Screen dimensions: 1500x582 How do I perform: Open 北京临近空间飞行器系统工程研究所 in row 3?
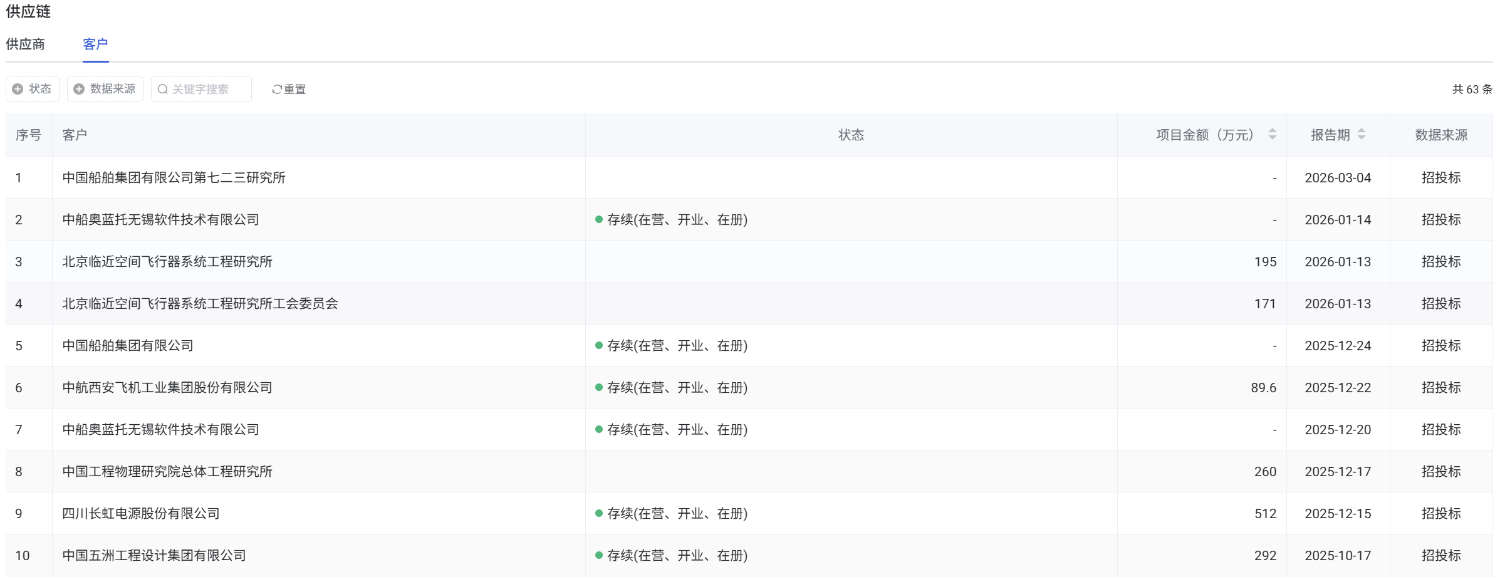pyautogui.click(x=167, y=262)
